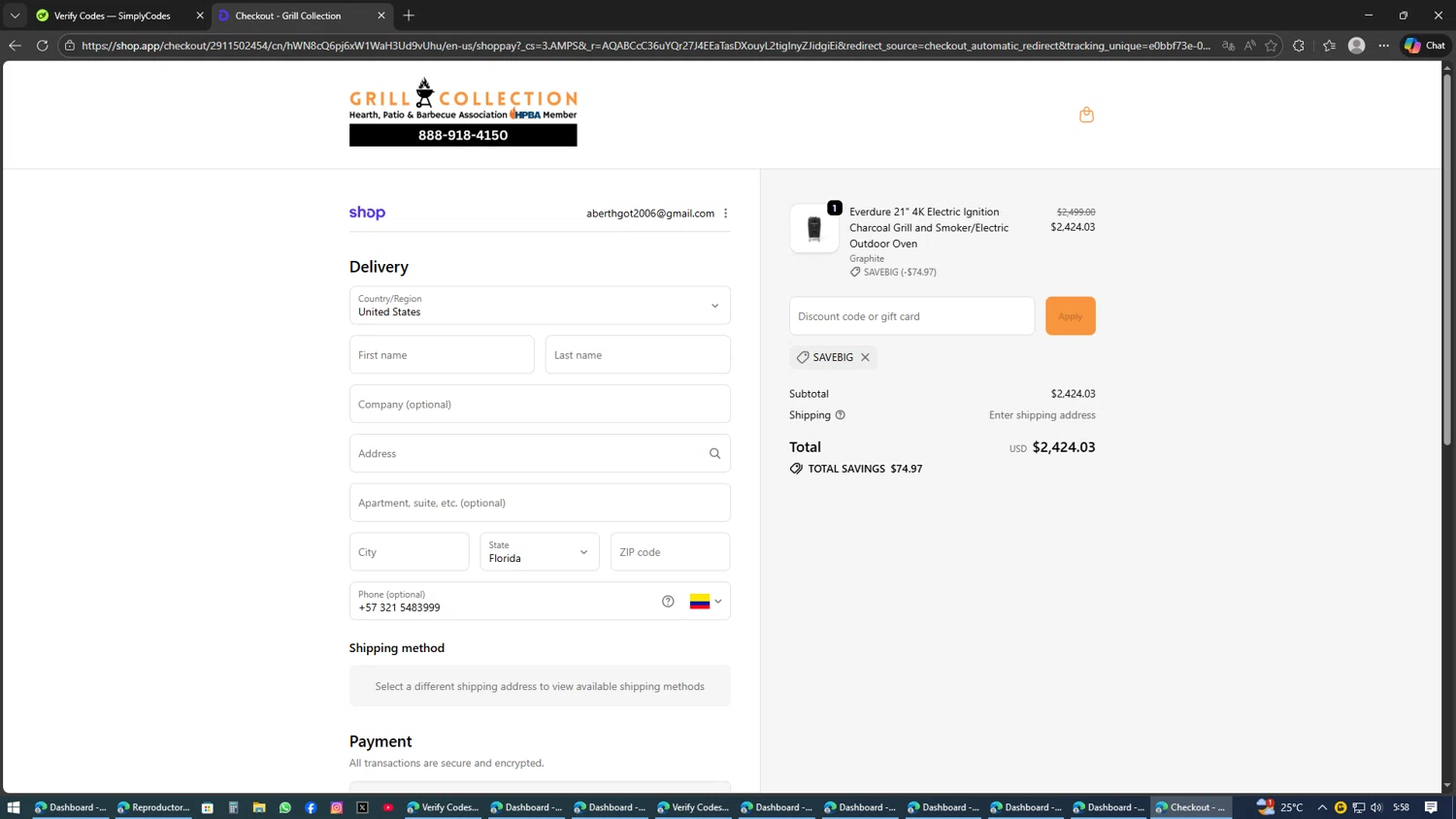Click the City field

(409, 552)
